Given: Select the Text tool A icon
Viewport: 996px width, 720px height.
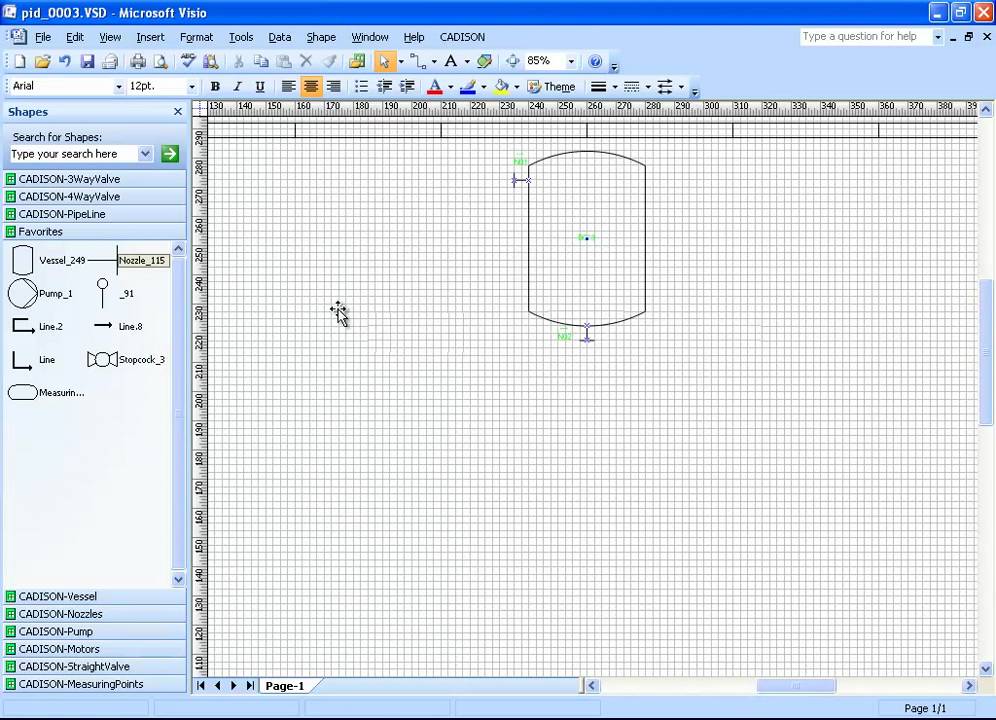Looking at the screenshot, I should (x=450, y=62).
